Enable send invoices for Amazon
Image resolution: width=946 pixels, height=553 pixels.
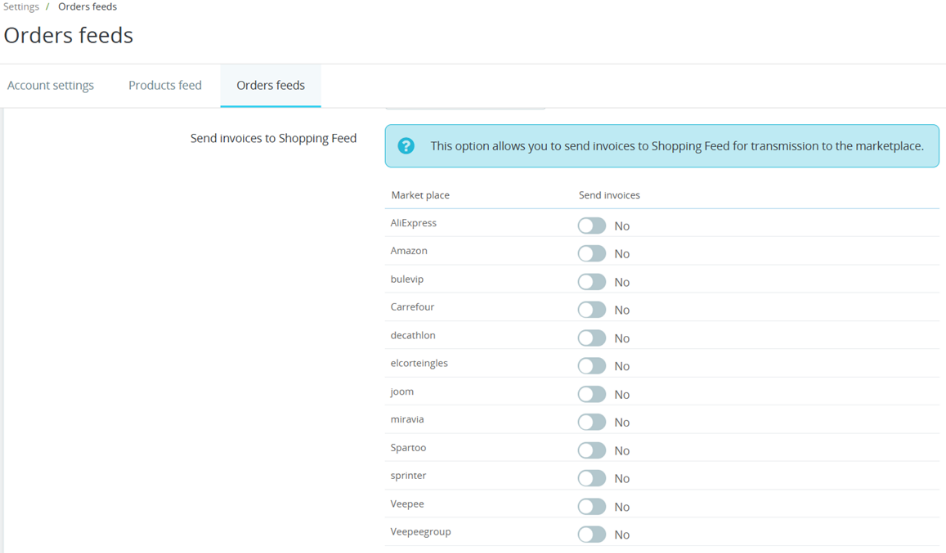coord(591,253)
